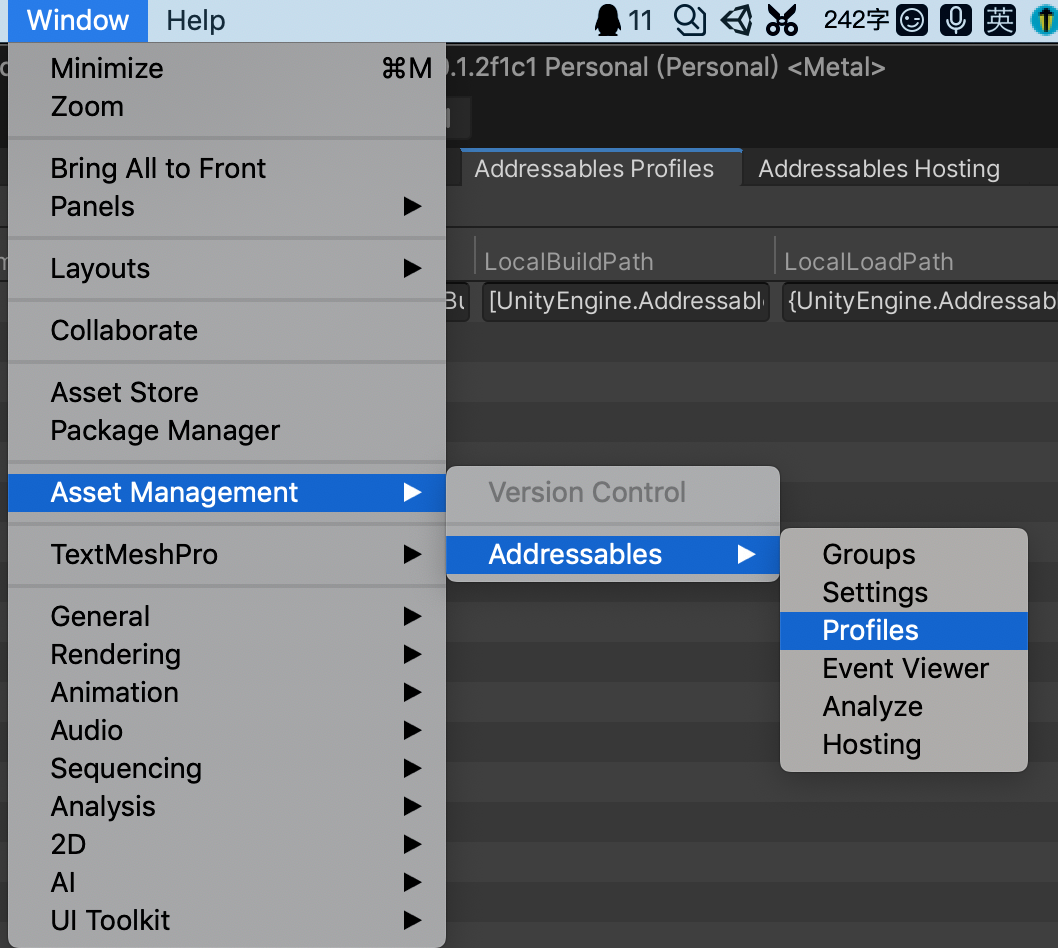Viewport: 1058px width, 948px height.
Task: Click the emoji face icon in menu bar
Action: point(911,20)
